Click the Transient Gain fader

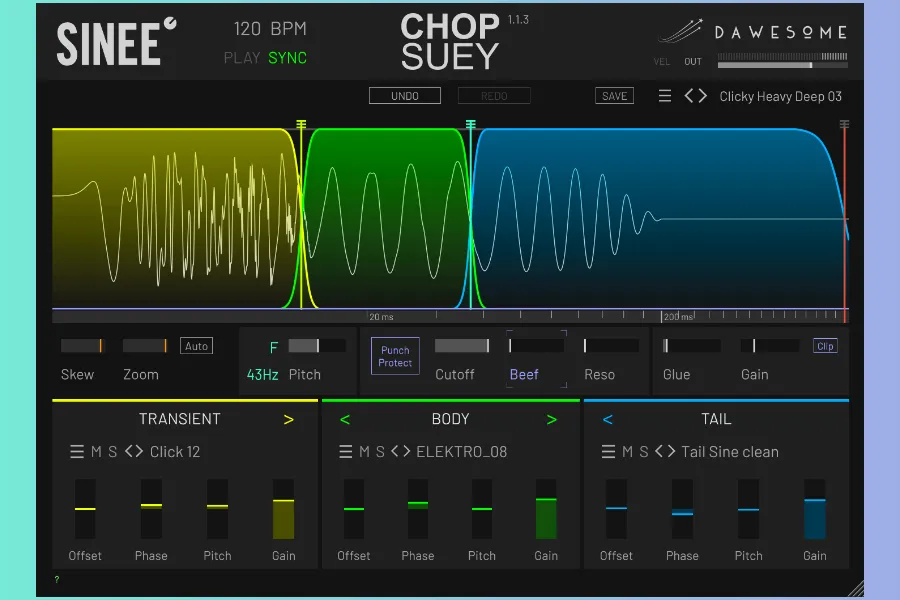[x=284, y=509]
